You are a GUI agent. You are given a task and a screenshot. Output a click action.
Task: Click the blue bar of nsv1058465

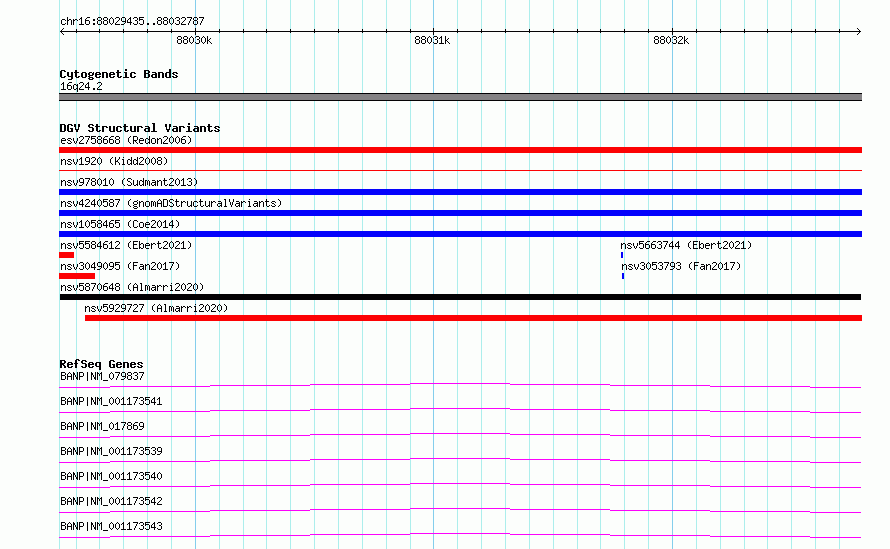tap(460, 234)
